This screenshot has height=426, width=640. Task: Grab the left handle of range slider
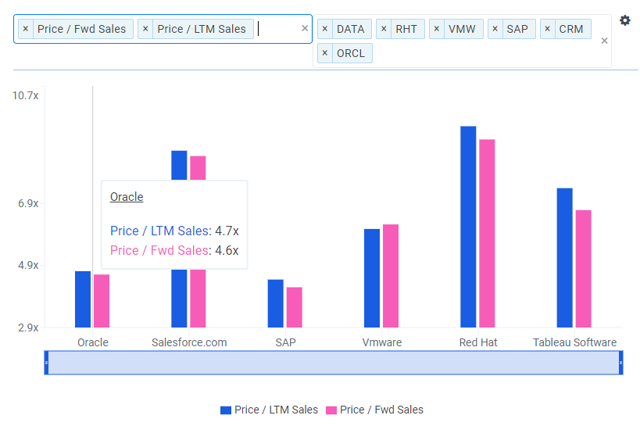[x=47, y=362]
